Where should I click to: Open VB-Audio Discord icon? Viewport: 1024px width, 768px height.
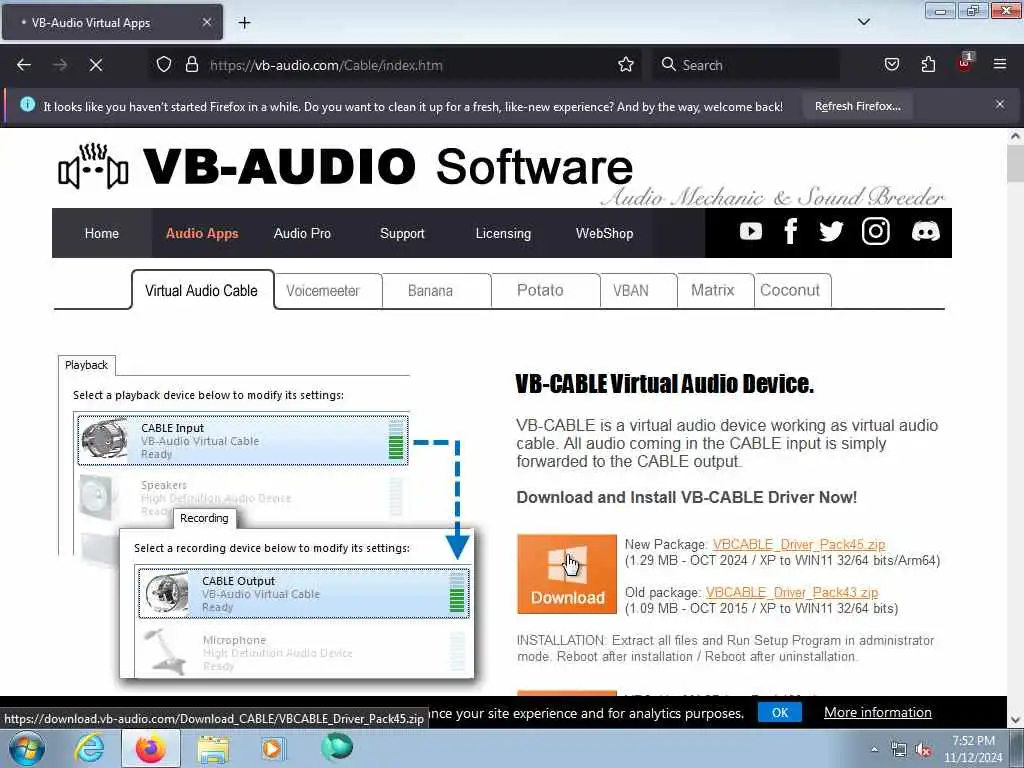[925, 231]
